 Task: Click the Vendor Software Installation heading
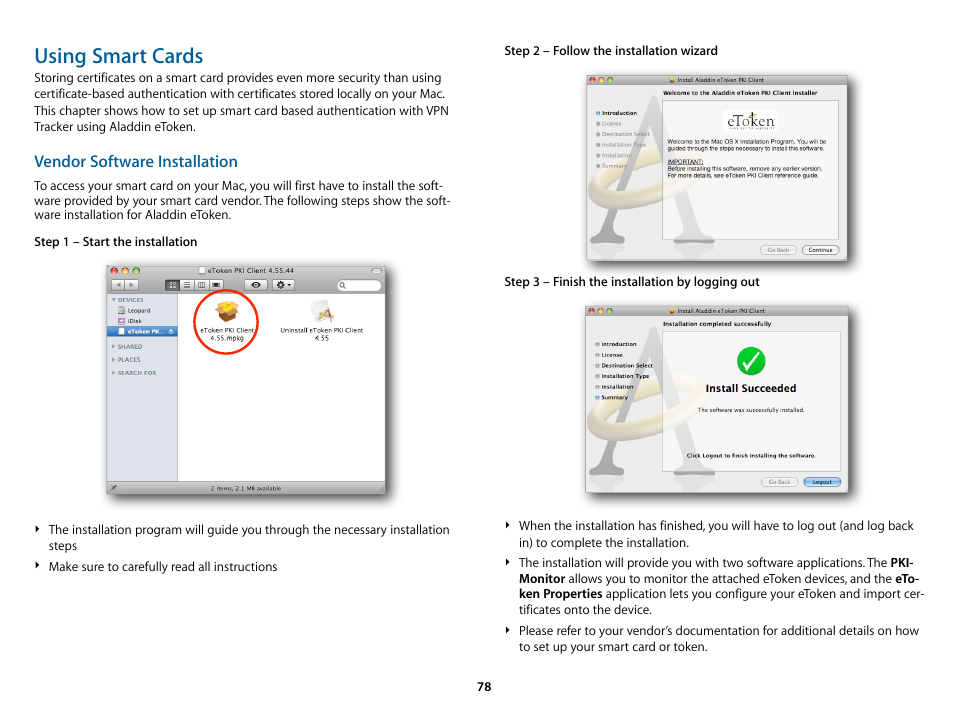[136, 161]
